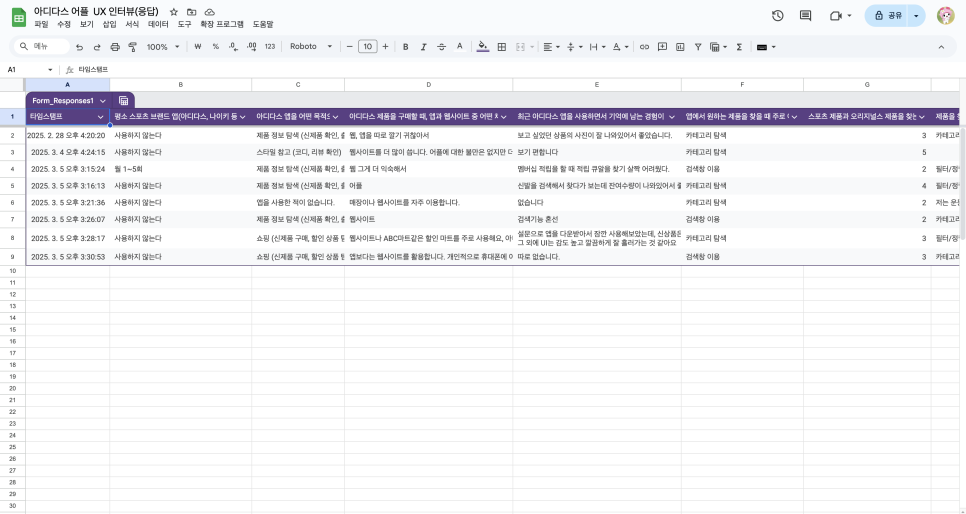The width and height of the screenshot is (966, 514).
Task: Decrease decimal places
Action: coord(233,47)
